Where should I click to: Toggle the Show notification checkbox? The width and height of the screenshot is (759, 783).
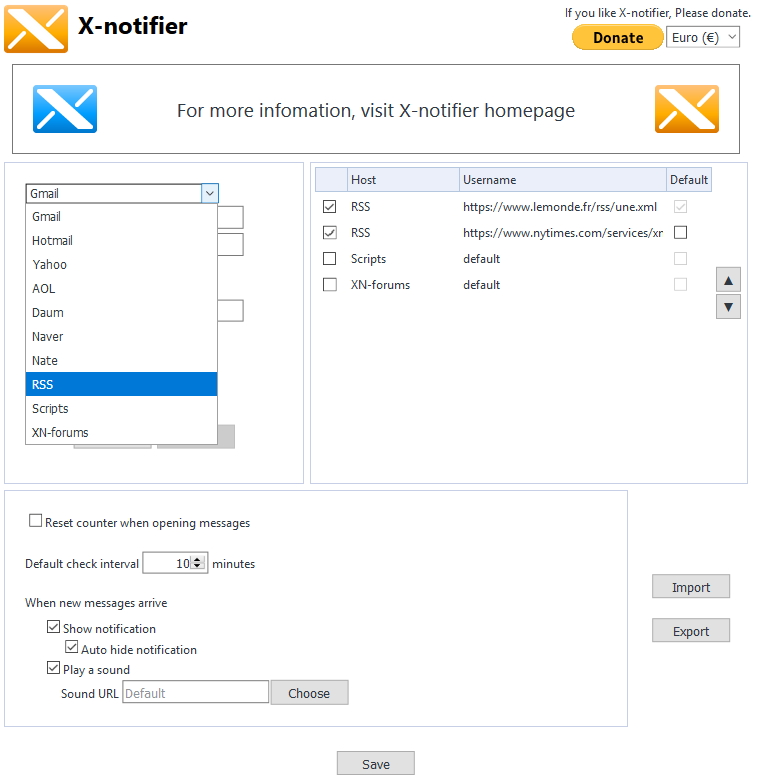[53, 627]
